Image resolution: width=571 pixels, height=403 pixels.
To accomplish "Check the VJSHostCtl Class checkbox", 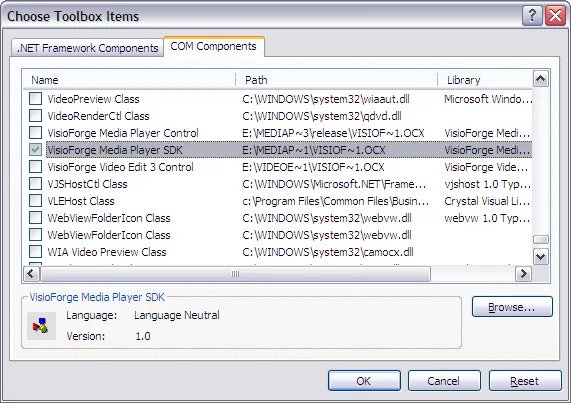I will (35, 183).
